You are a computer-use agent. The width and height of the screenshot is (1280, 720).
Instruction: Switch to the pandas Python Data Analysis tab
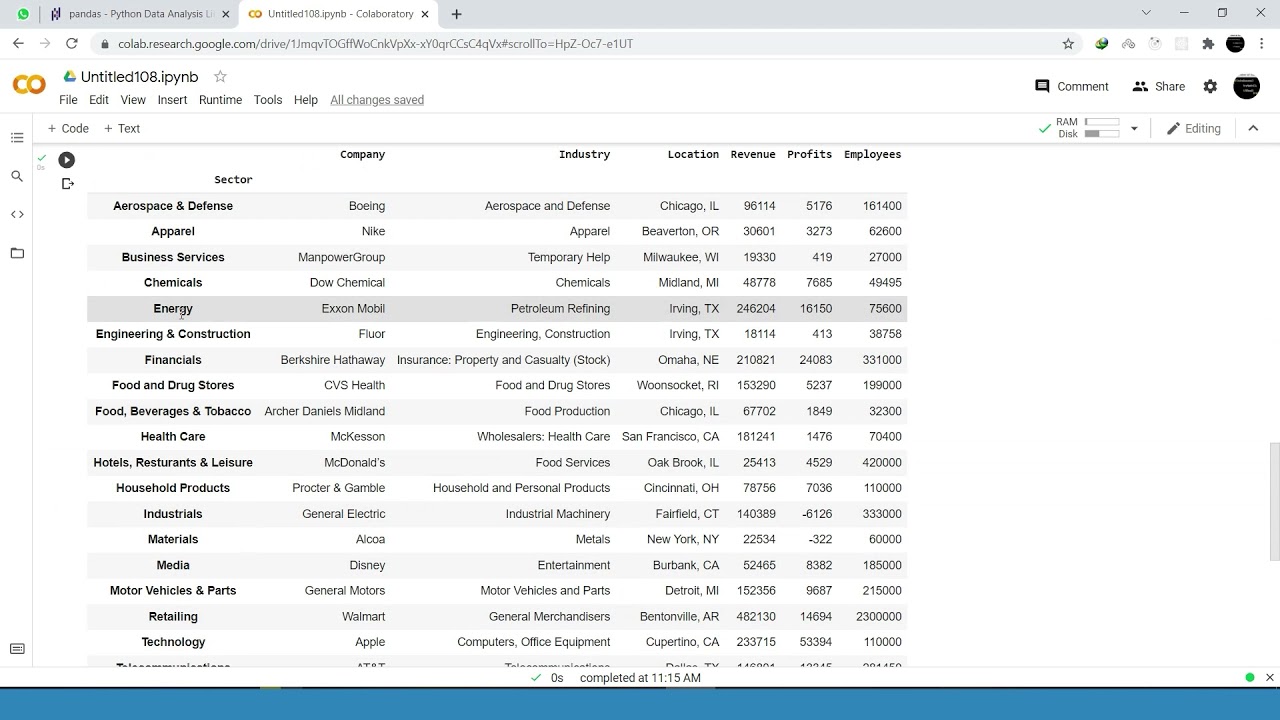pos(139,14)
